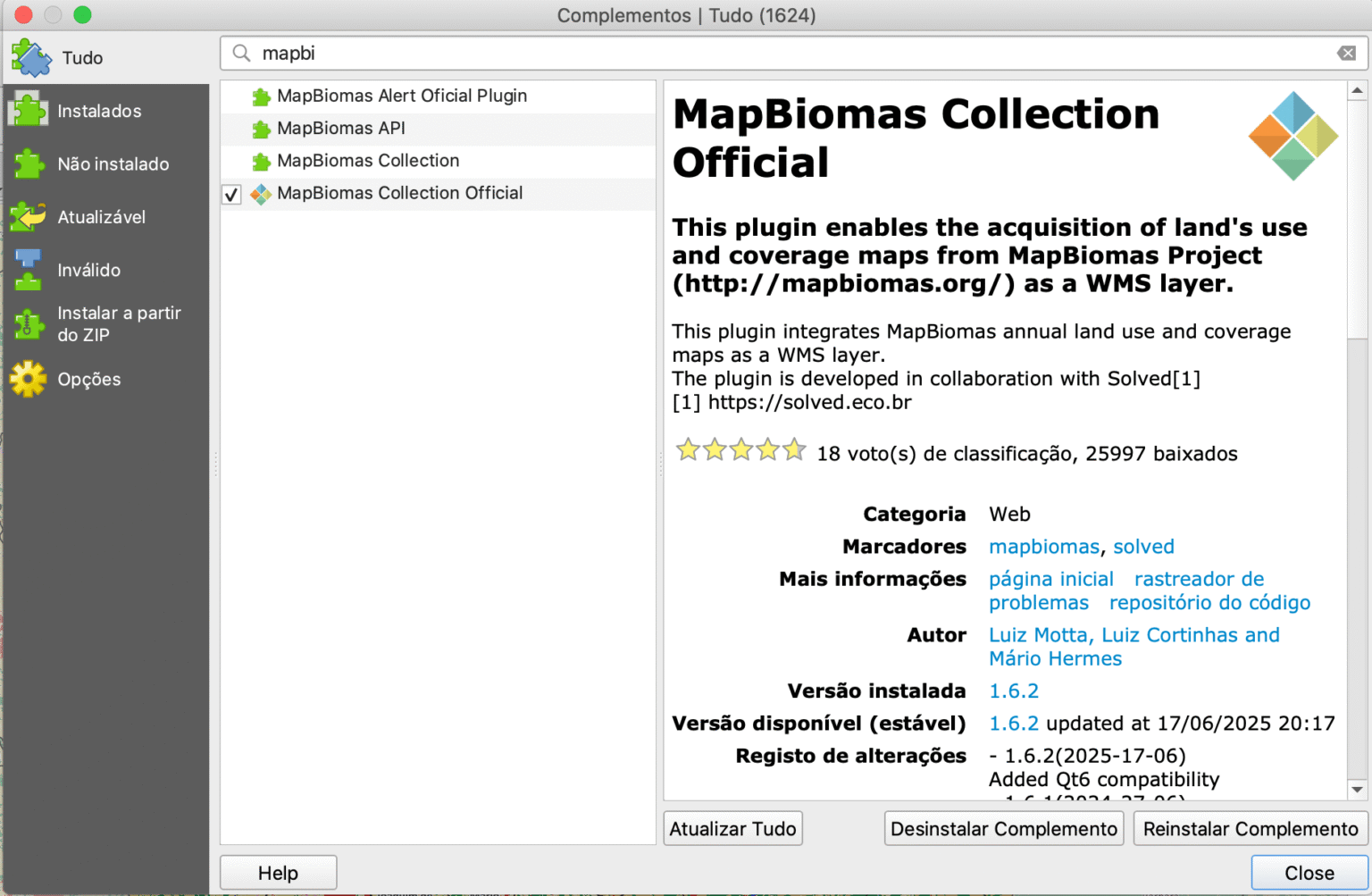
Task: Open the repositório do código link
Action: click(x=1209, y=603)
